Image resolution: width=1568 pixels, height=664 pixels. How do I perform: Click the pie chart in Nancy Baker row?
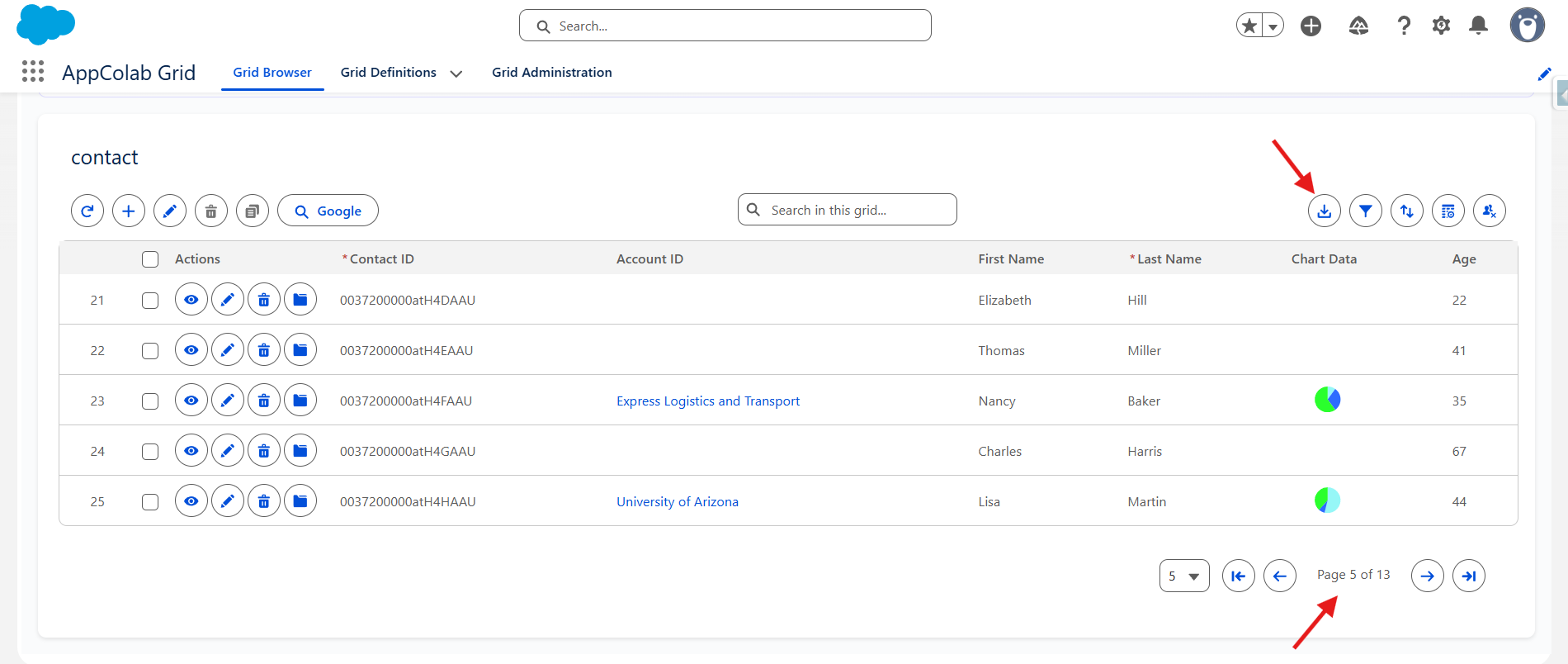pyautogui.click(x=1327, y=400)
